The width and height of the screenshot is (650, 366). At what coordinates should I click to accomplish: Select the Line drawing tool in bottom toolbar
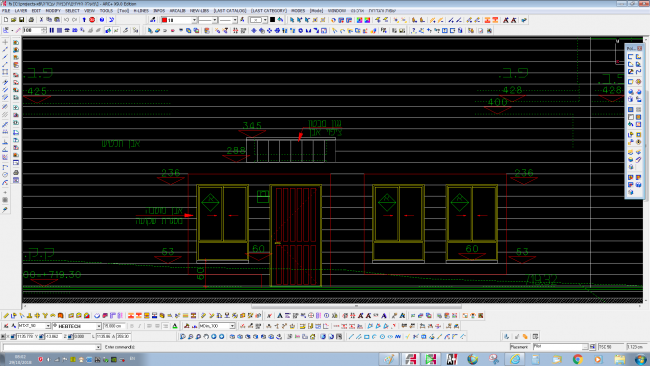(x=351, y=337)
